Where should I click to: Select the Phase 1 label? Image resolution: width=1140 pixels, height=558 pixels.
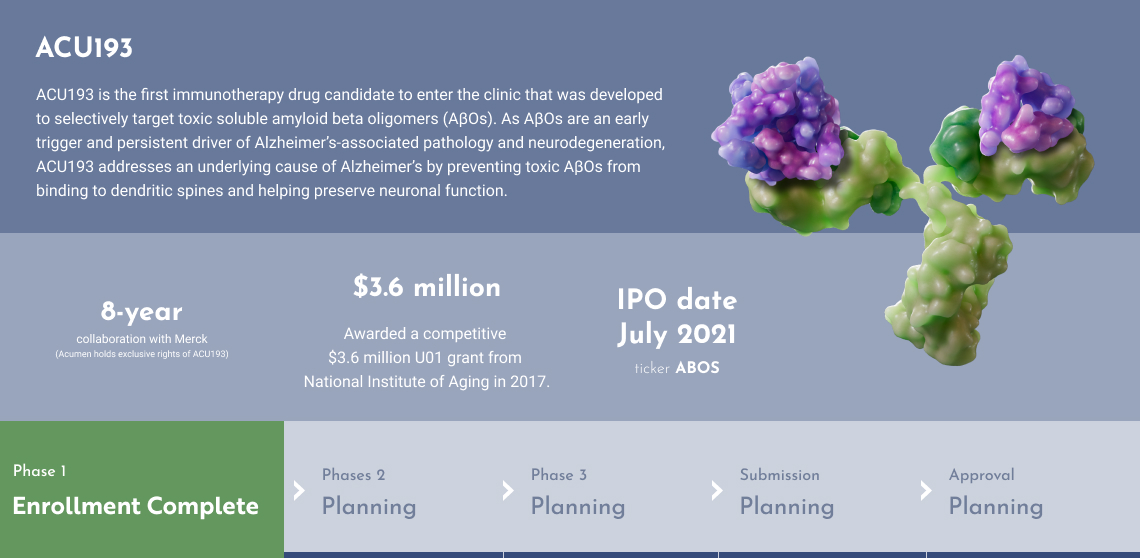tap(40, 471)
